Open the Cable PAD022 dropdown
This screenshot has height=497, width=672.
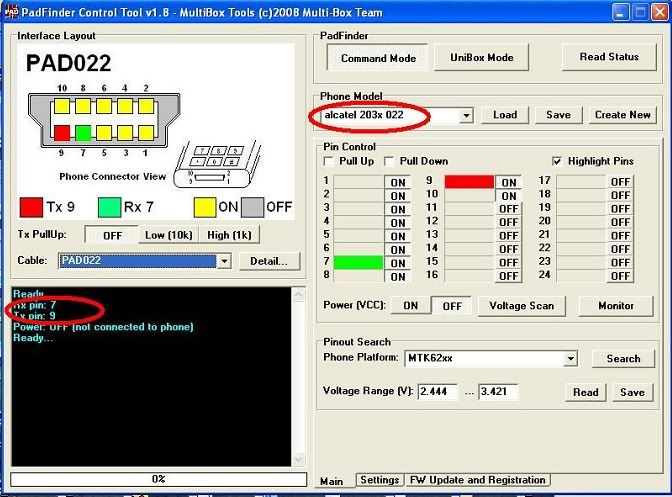(224, 261)
